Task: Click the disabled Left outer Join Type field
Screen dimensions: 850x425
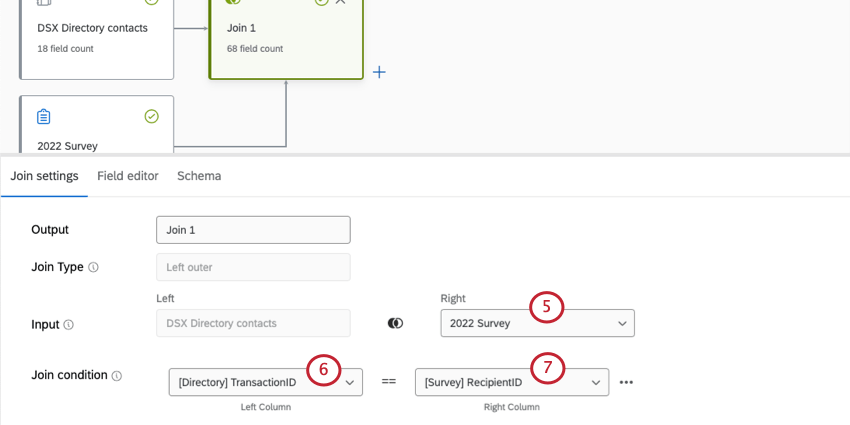Action: click(x=253, y=267)
